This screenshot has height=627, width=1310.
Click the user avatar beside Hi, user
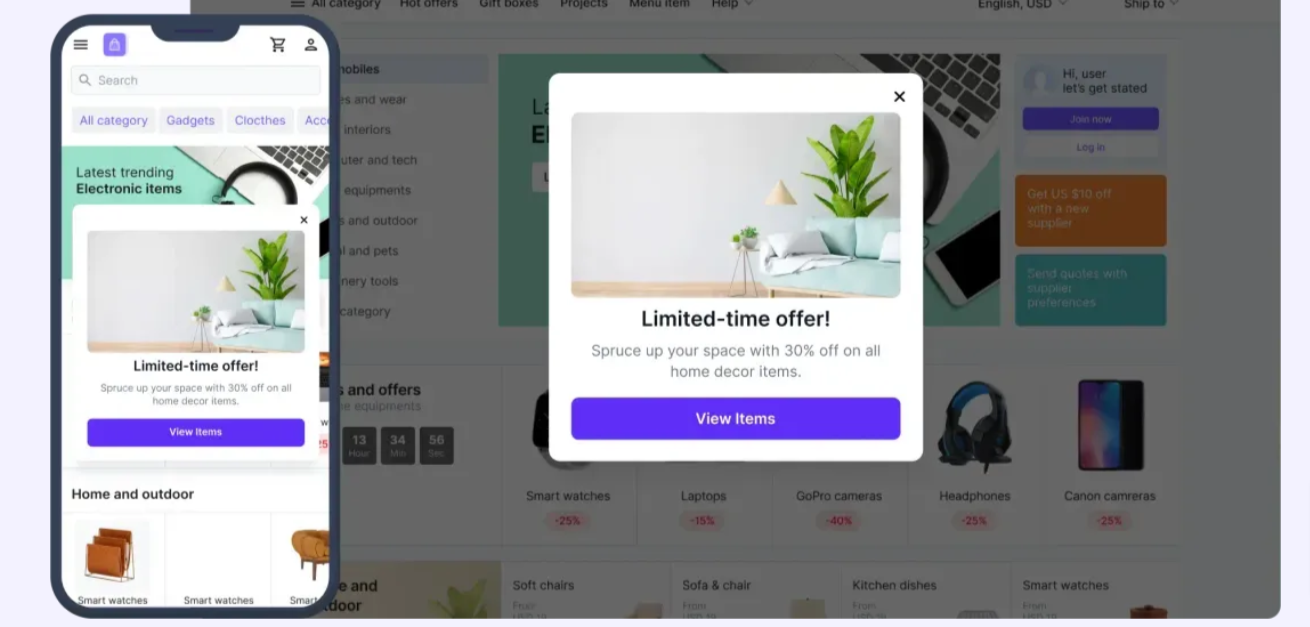pyautogui.click(x=1039, y=81)
